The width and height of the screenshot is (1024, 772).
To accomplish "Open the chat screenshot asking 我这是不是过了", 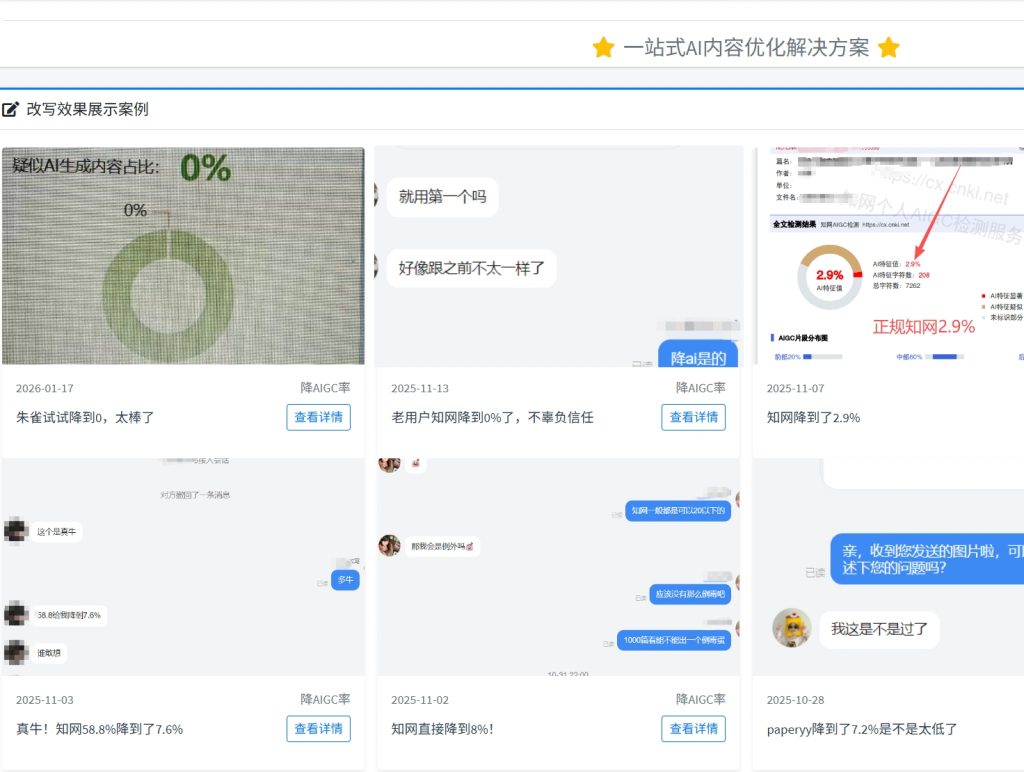I will [890, 566].
